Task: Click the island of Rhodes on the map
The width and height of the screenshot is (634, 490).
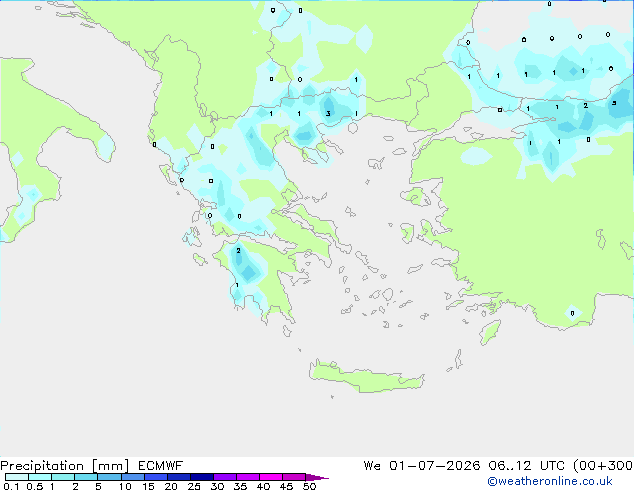Action: pos(490,332)
